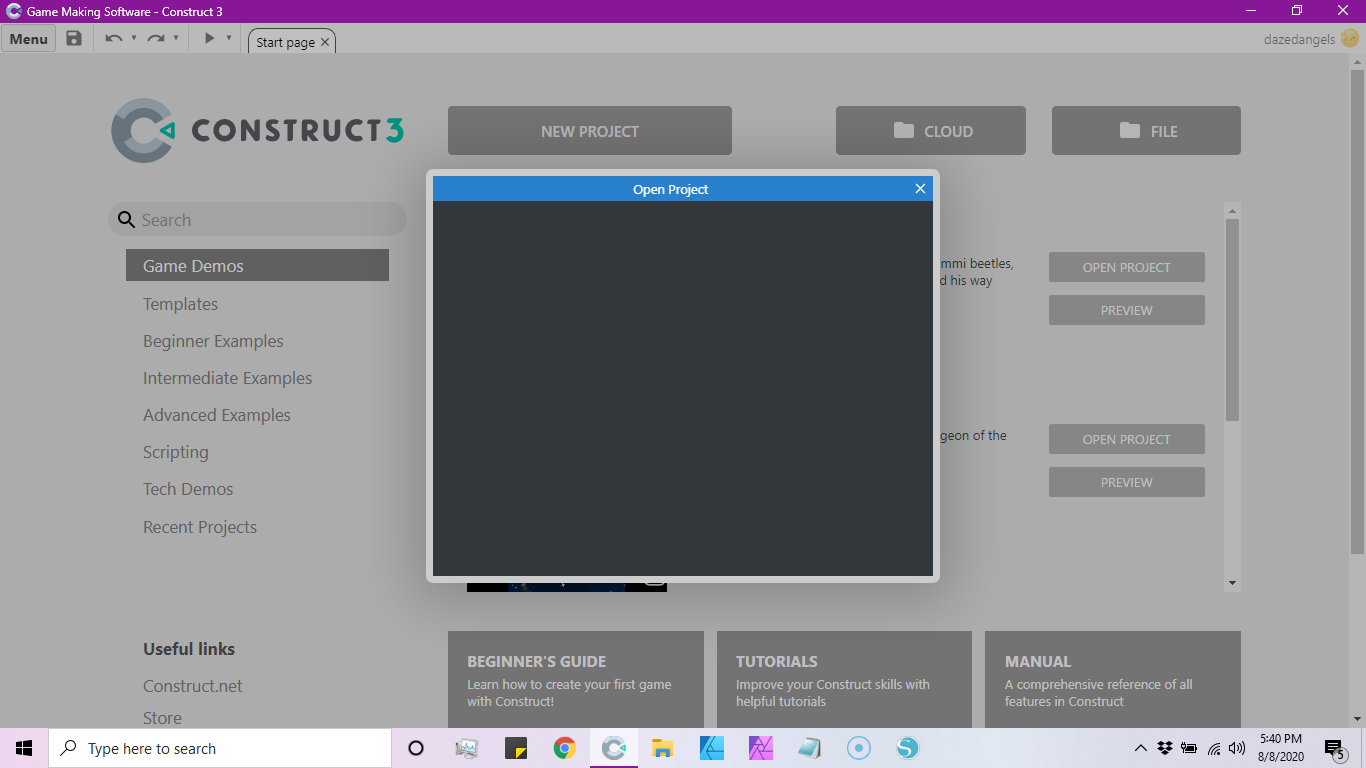The height and width of the screenshot is (768, 1366).
Task: Show hidden system tray icons
Action: coord(1140,748)
